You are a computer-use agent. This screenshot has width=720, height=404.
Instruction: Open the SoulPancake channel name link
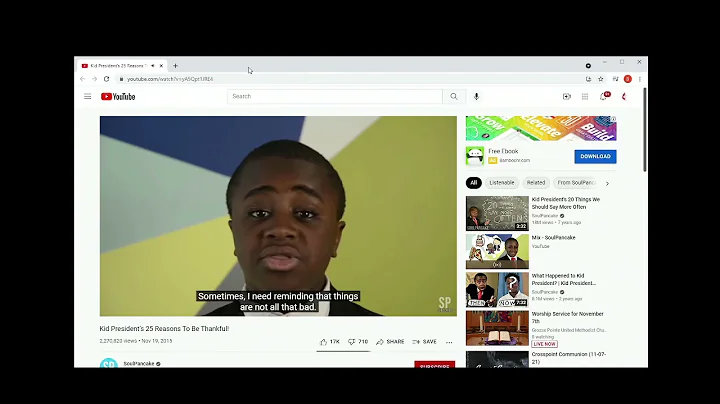point(139,364)
